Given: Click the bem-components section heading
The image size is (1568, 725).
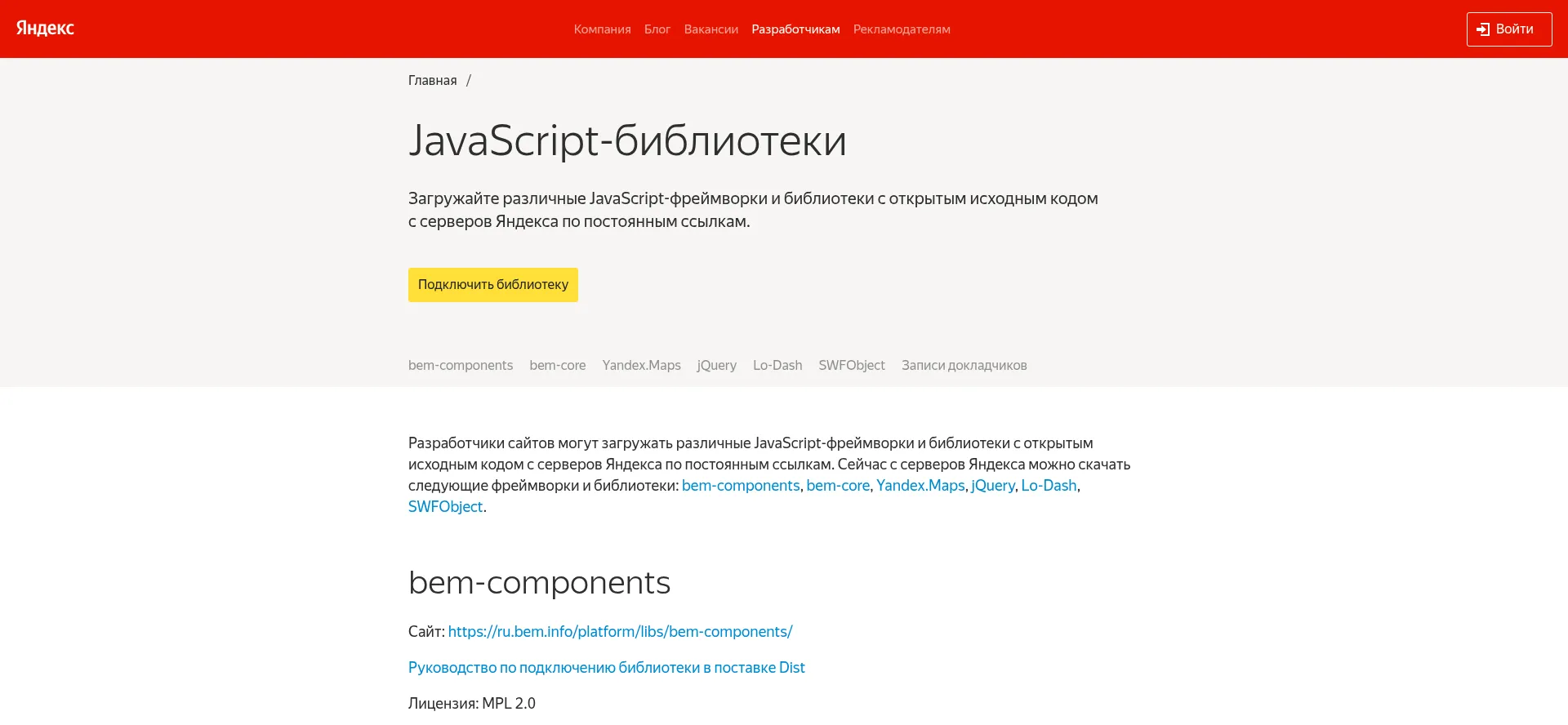Looking at the screenshot, I should [539, 582].
